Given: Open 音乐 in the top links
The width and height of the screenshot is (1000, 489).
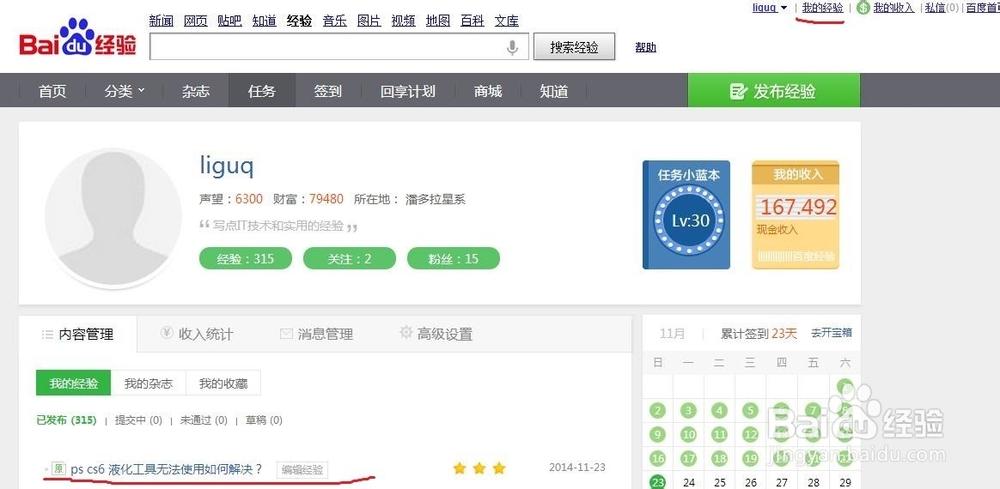Looking at the screenshot, I should coord(335,21).
